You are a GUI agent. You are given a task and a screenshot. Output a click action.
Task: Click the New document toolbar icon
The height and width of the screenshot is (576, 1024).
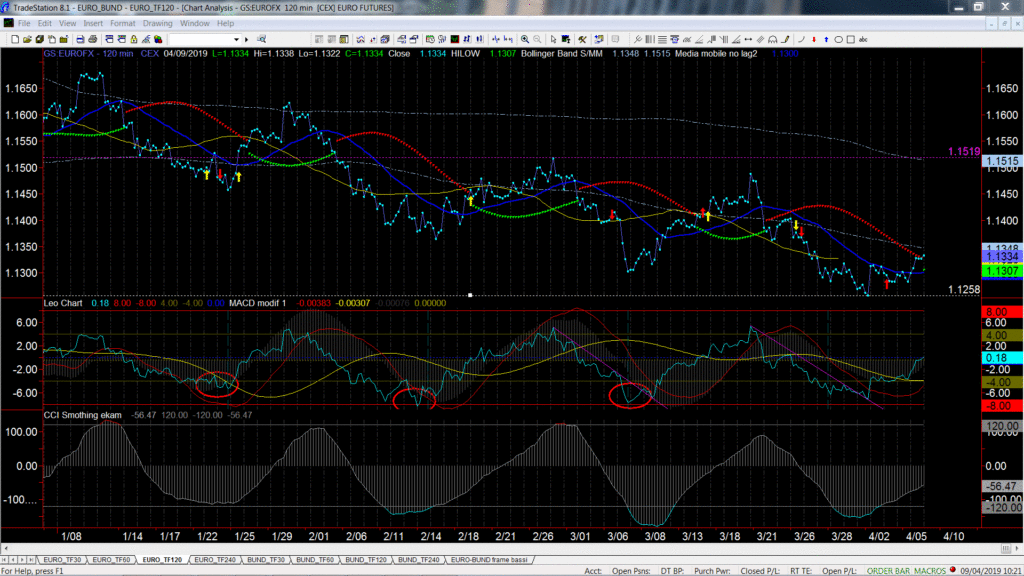click(14, 39)
